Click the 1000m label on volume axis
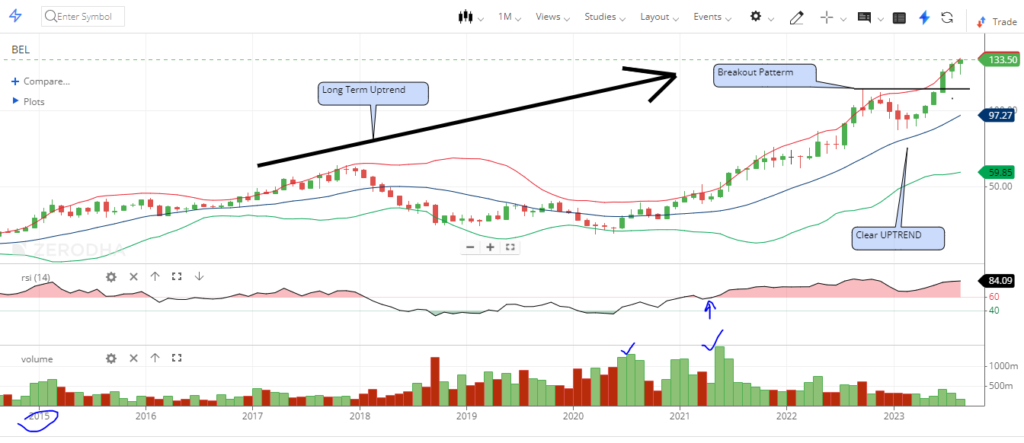This screenshot has height=443, width=1024. (1004, 366)
